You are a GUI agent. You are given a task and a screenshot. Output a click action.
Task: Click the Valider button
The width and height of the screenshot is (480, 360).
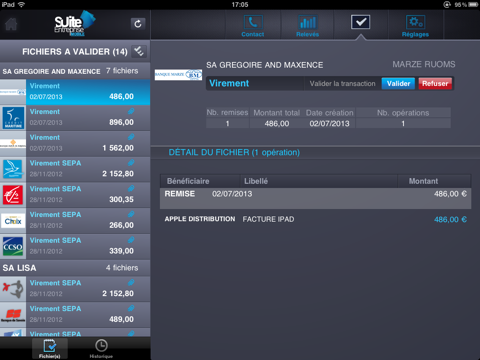(x=398, y=83)
